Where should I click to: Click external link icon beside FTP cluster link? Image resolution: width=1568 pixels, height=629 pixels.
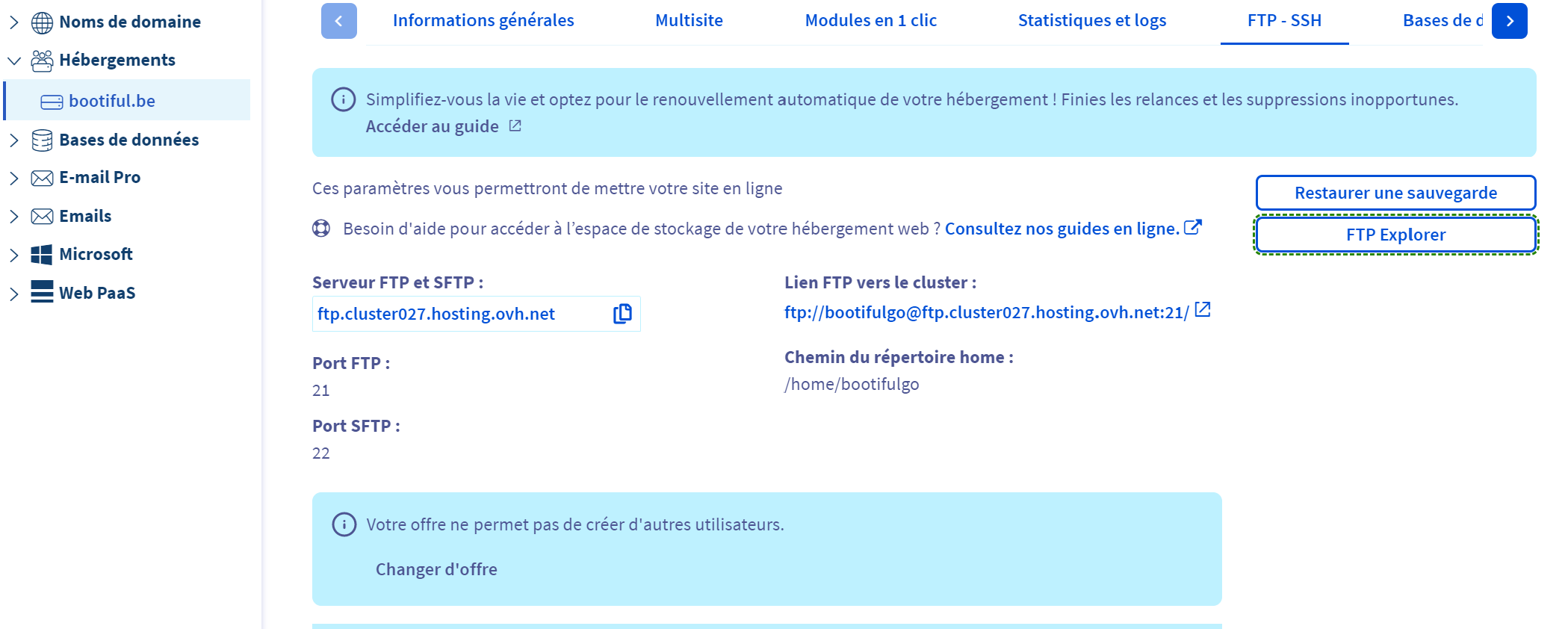pyautogui.click(x=1202, y=310)
